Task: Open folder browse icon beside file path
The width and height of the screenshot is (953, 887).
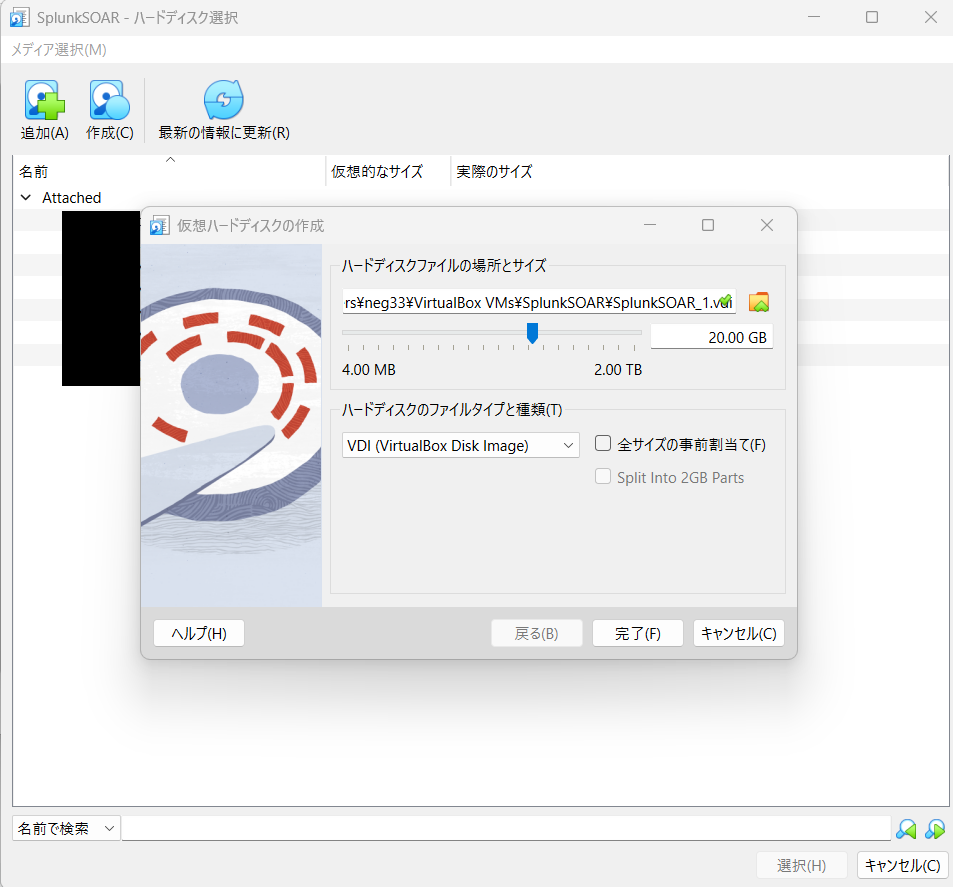Action: 759,302
